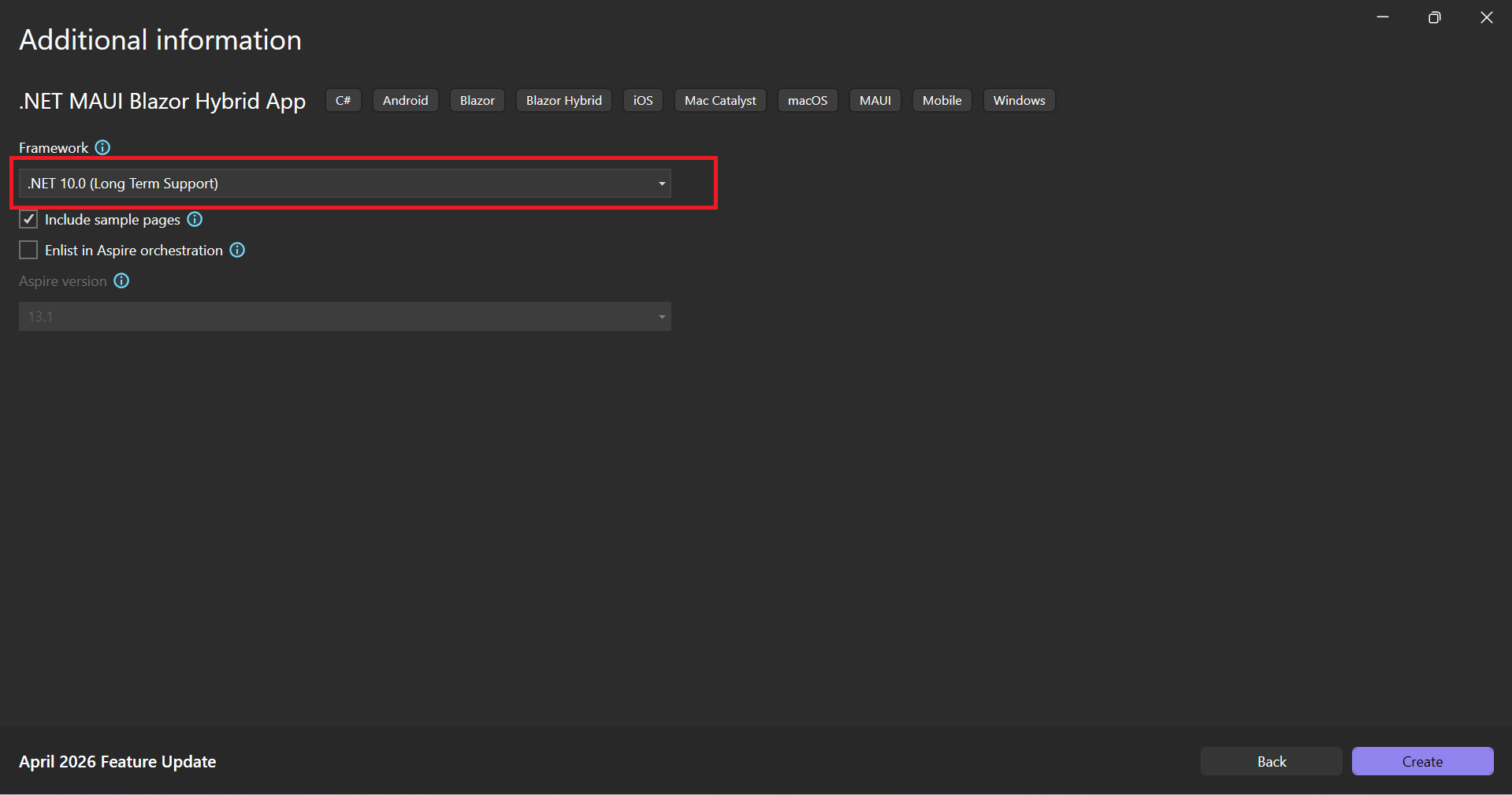Click the Blazor Hybrid tag
The height and width of the screenshot is (795, 1512).
click(564, 100)
